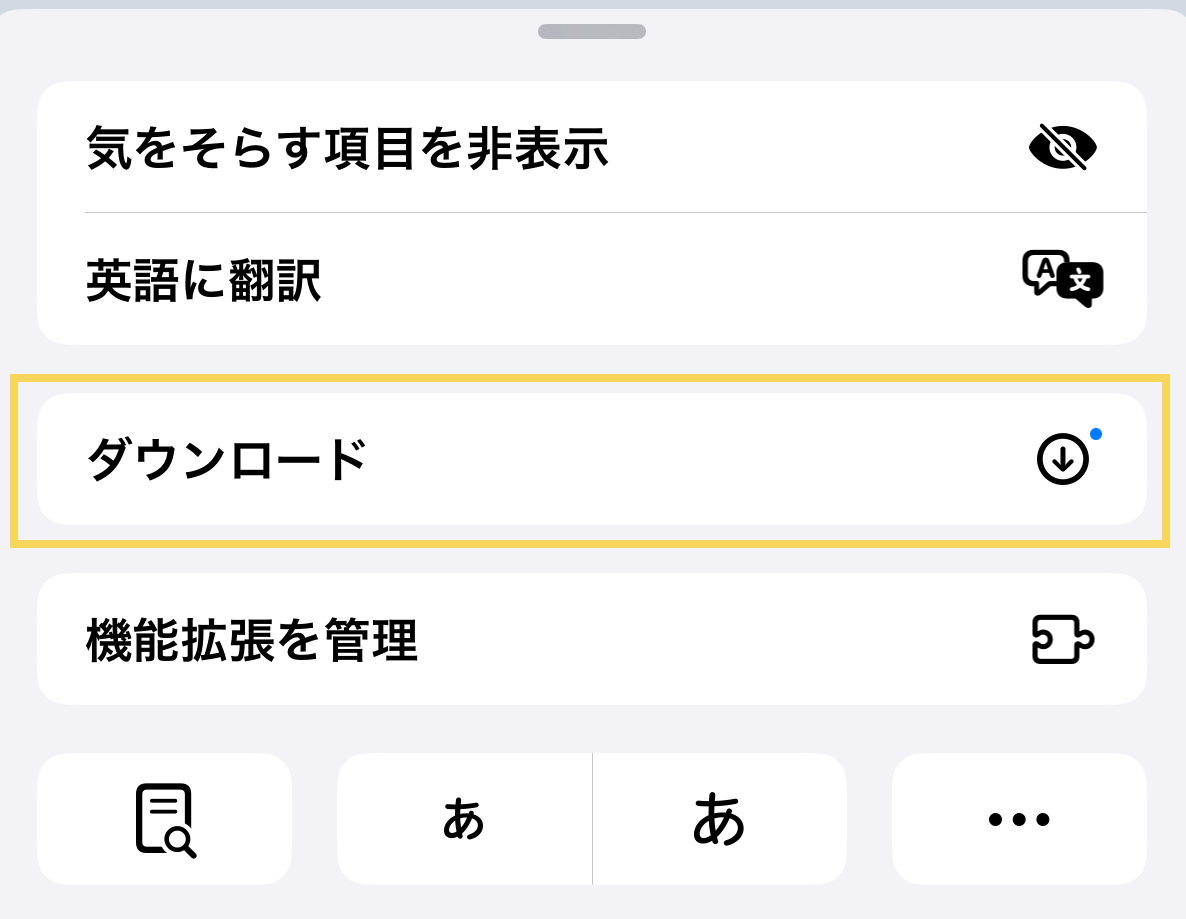
Task: Tap the 'ダウンロード' label text
Action: tap(227, 461)
